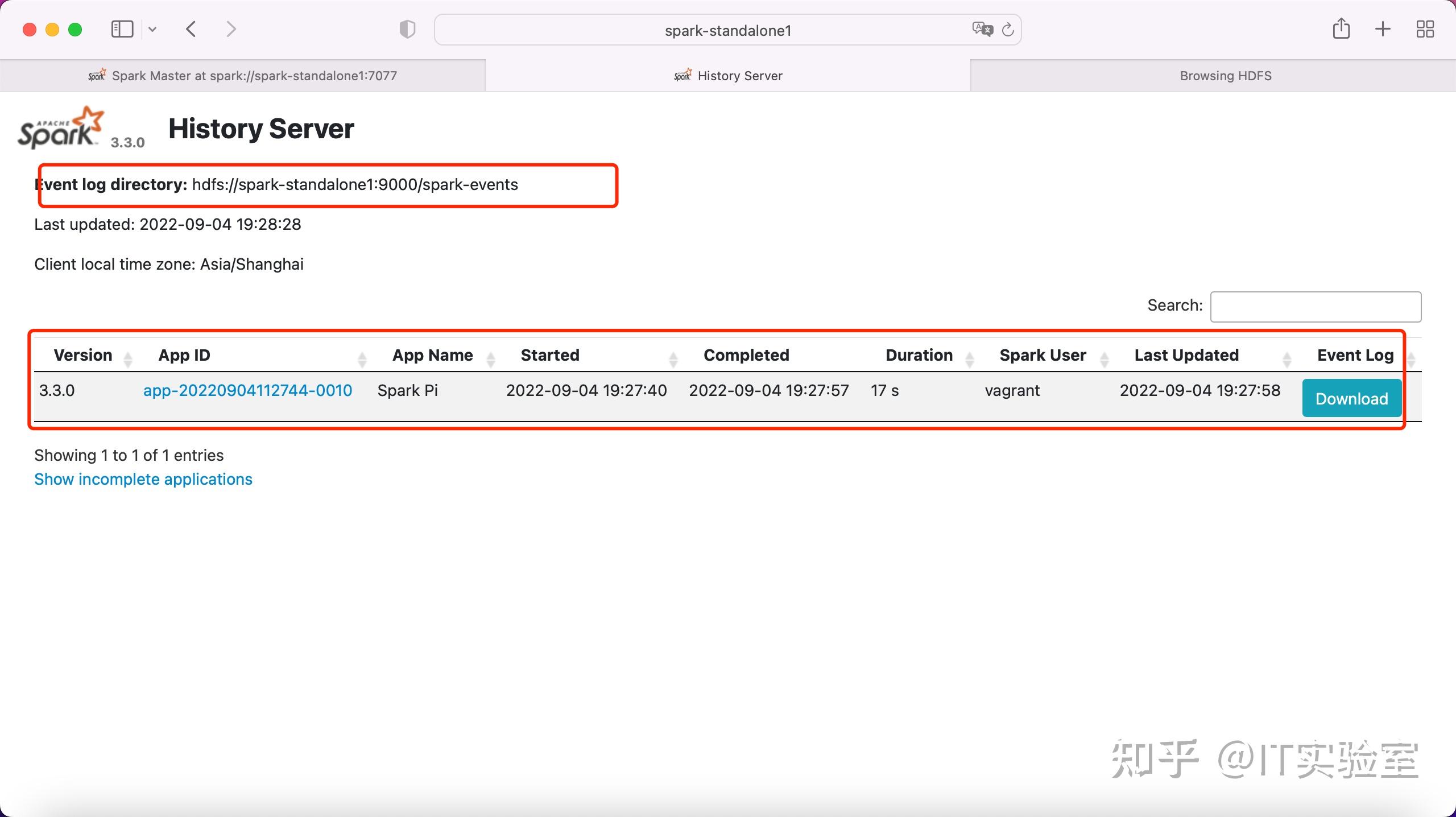Click the forward navigation arrow
Image resolution: width=1456 pixels, height=817 pixels.
pyautogui.click(x=231, y=28)
